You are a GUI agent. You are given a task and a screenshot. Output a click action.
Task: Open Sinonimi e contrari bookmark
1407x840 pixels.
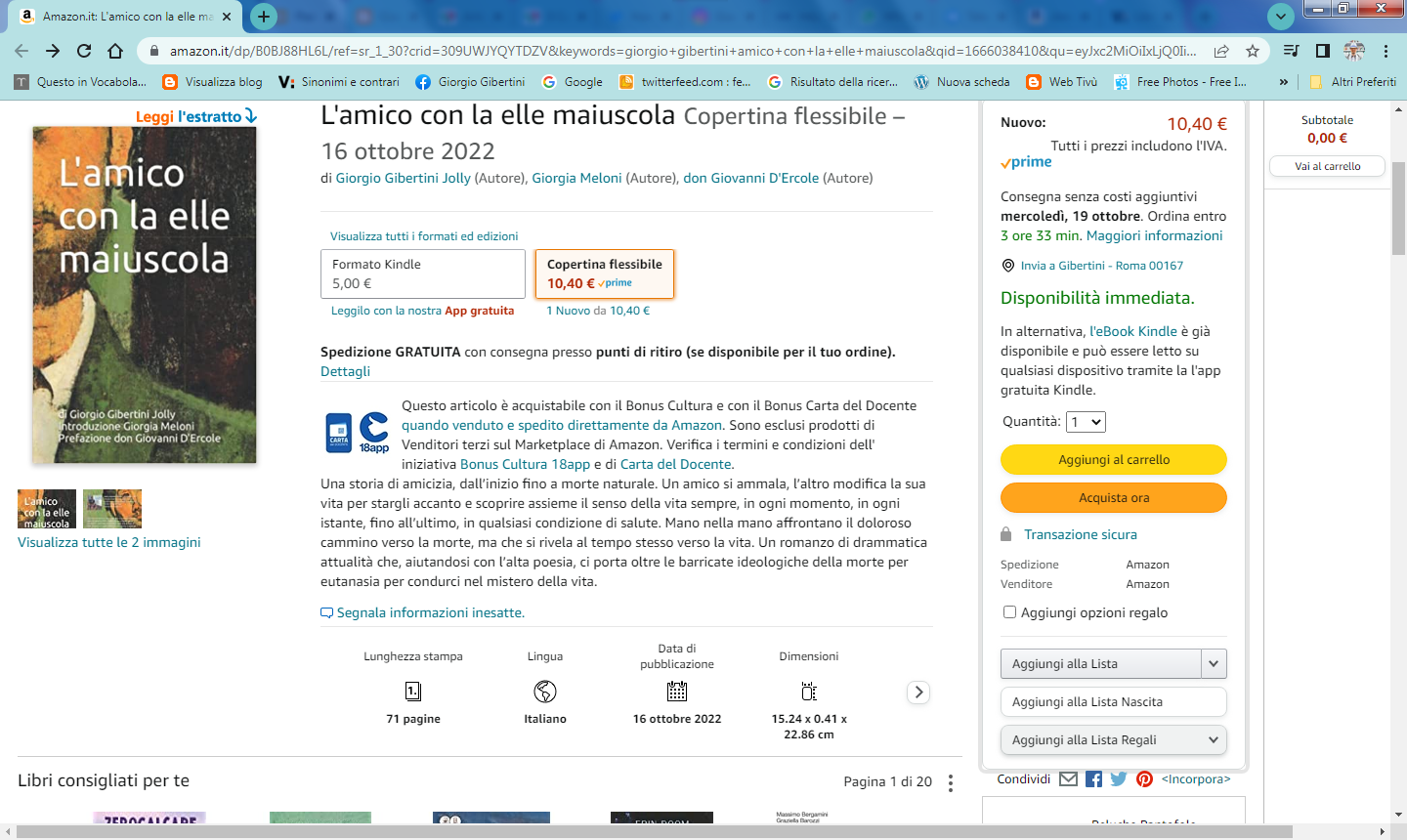point(339,82)
